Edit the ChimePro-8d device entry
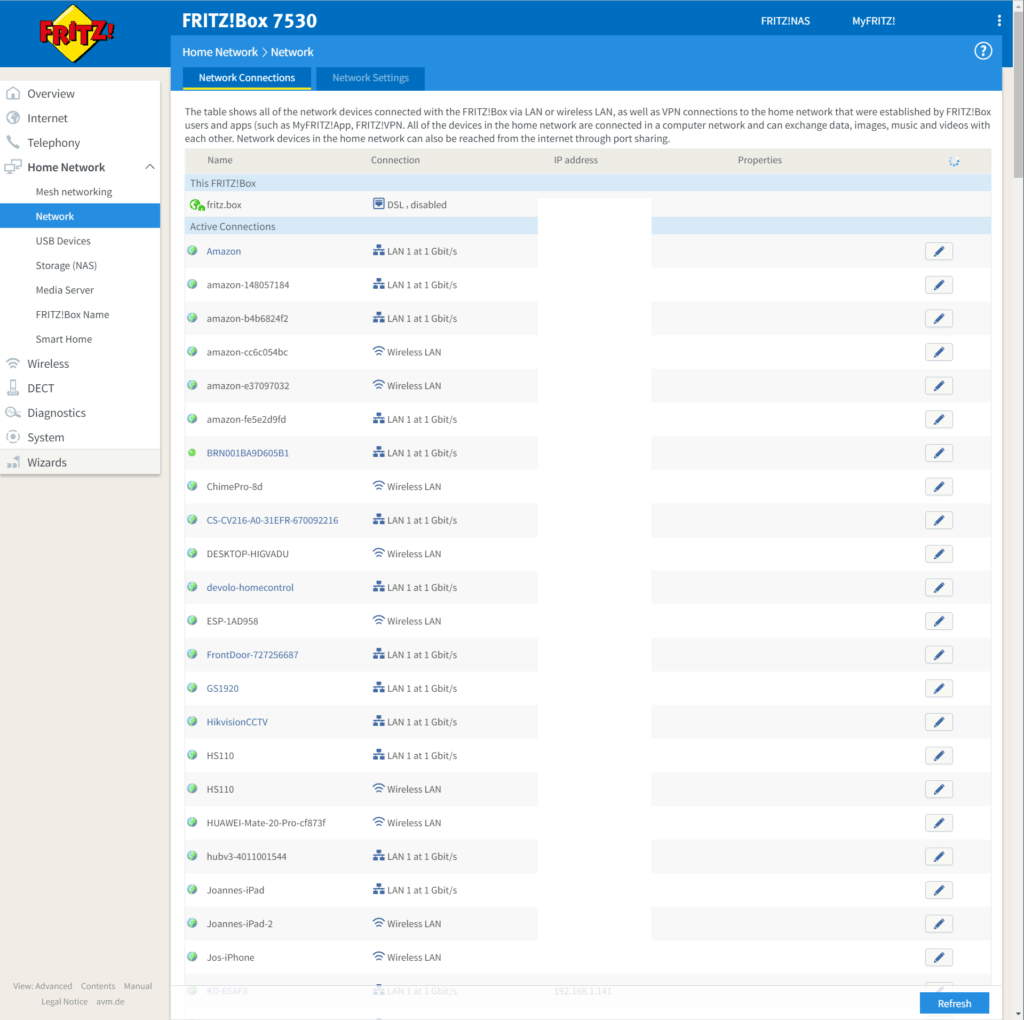This screenshot has height=1020, width=1024. [x=938, y=487]
